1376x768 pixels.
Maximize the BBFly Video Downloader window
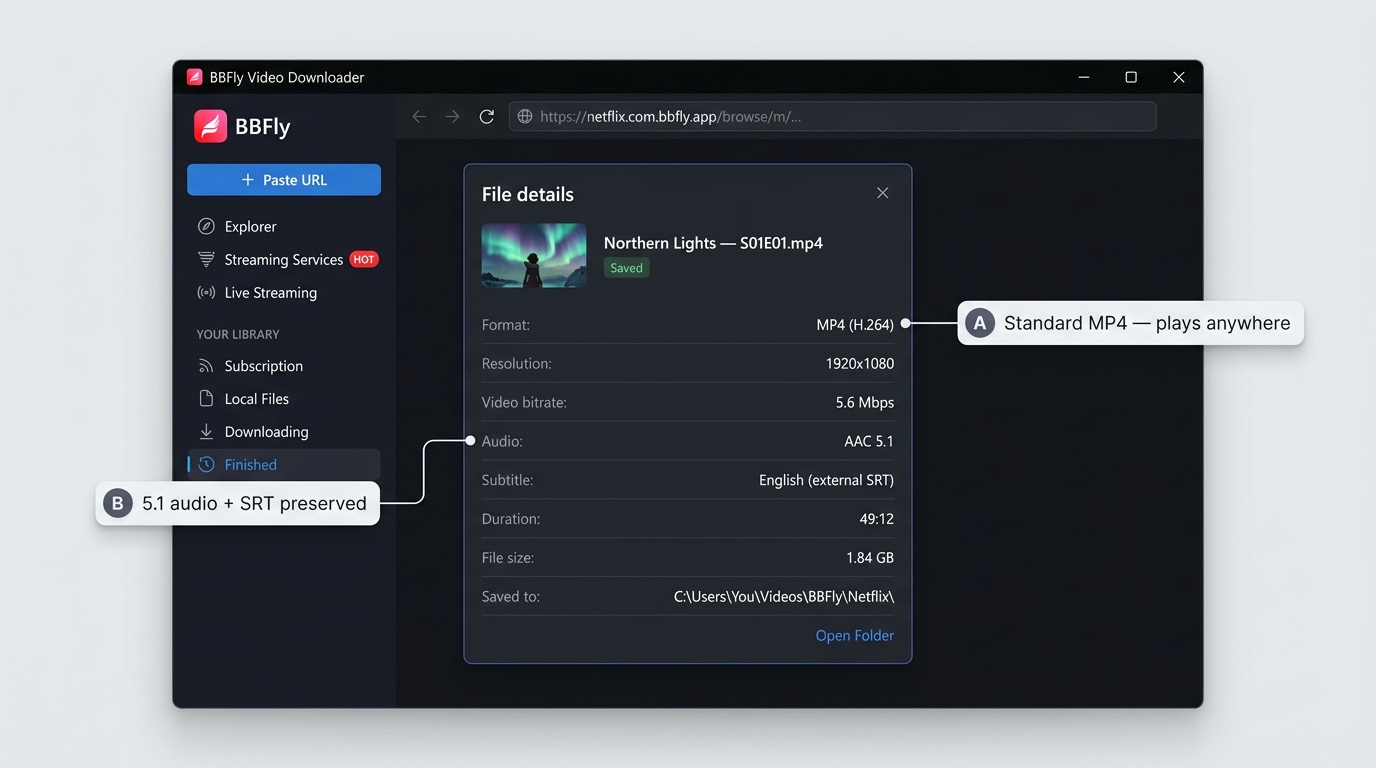[x=1131, y=77]
